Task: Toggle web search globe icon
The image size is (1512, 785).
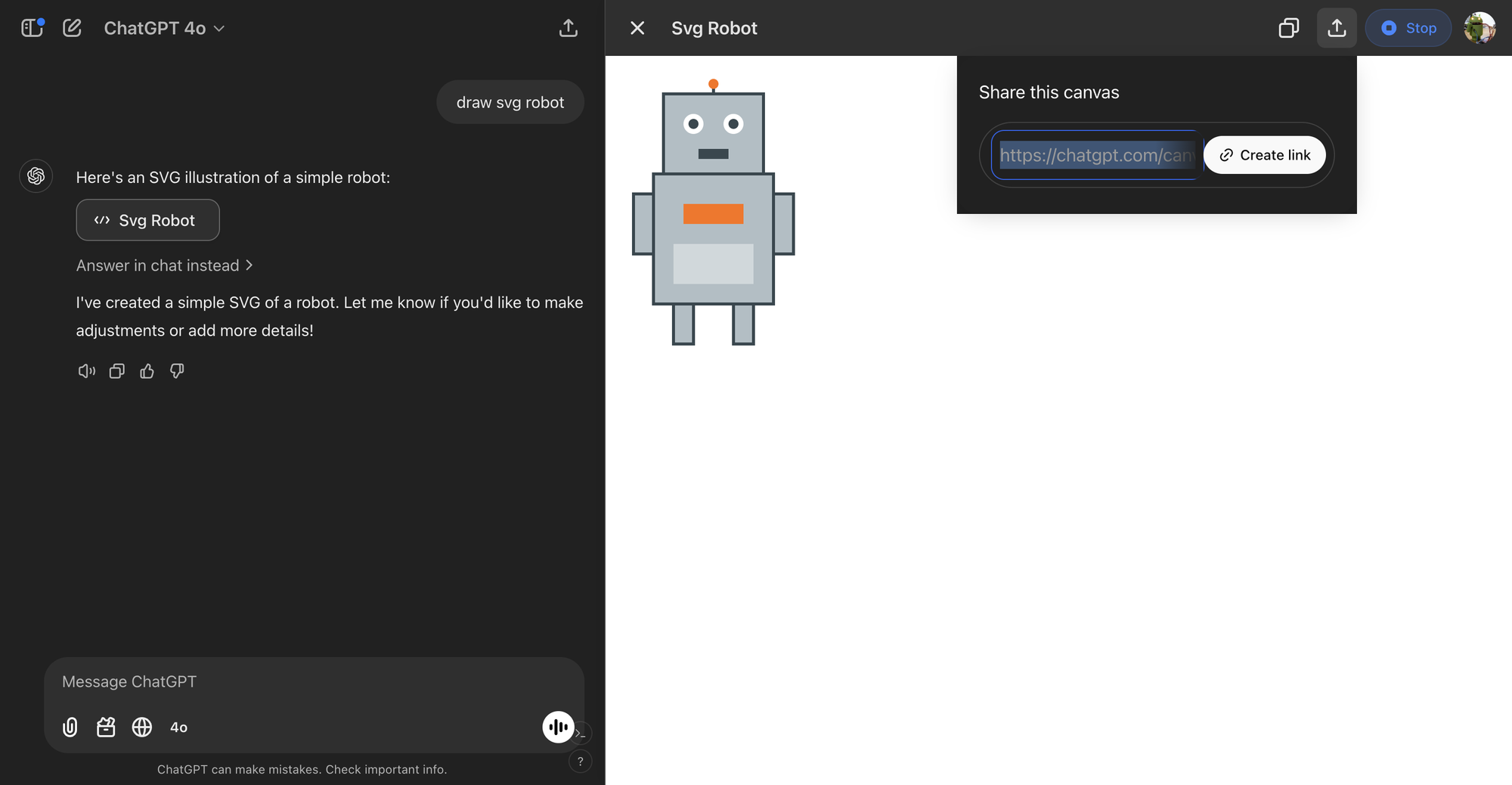Action: coord(142,728)
